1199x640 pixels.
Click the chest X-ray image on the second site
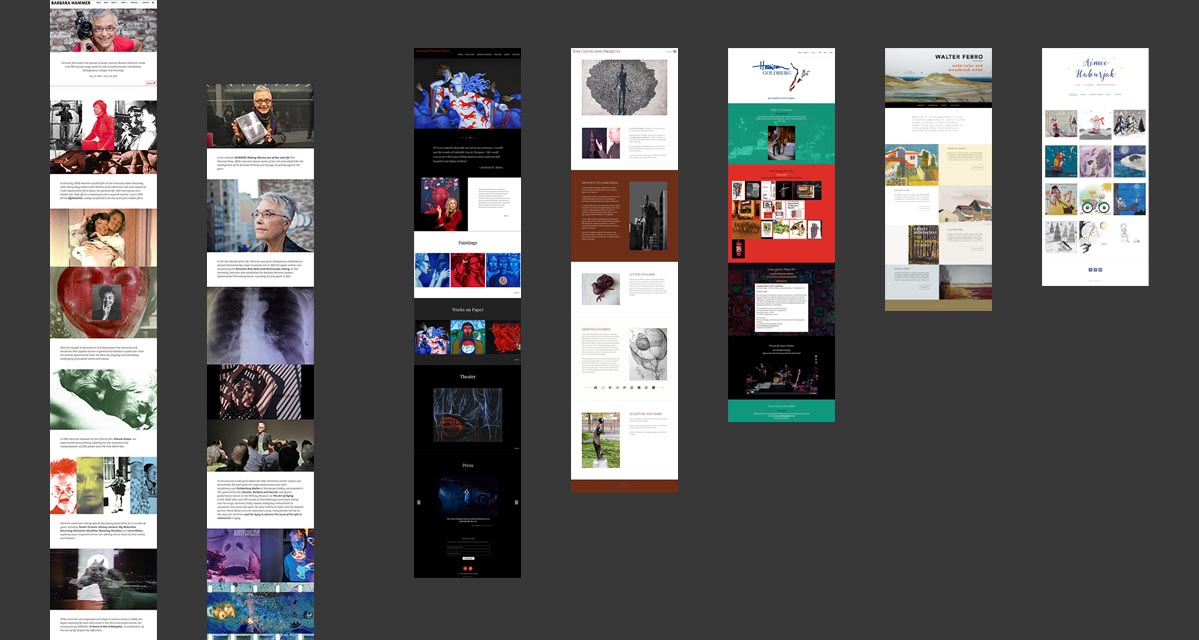(260, 325)
